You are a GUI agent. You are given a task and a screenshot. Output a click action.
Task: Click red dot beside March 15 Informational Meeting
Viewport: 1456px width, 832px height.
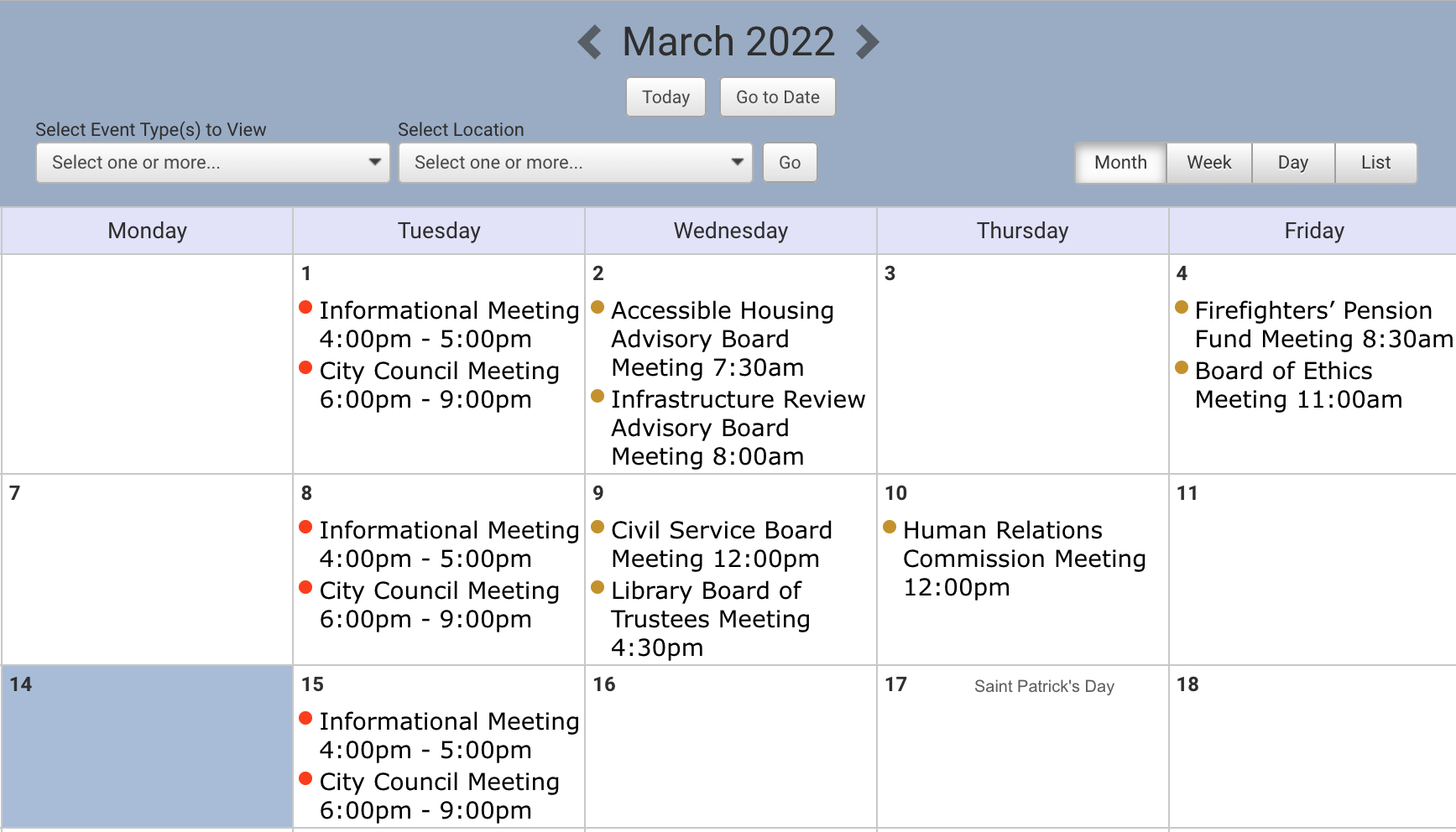(x=305, y=718)
